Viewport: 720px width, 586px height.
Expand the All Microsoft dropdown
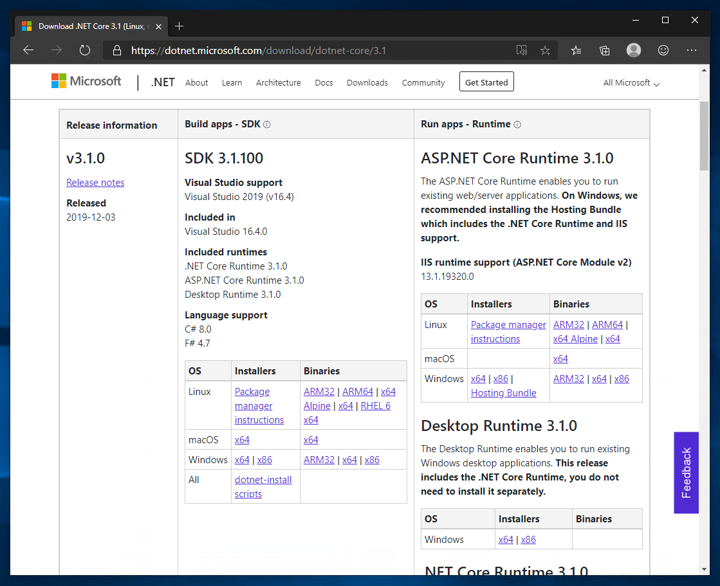click(631, 83)
